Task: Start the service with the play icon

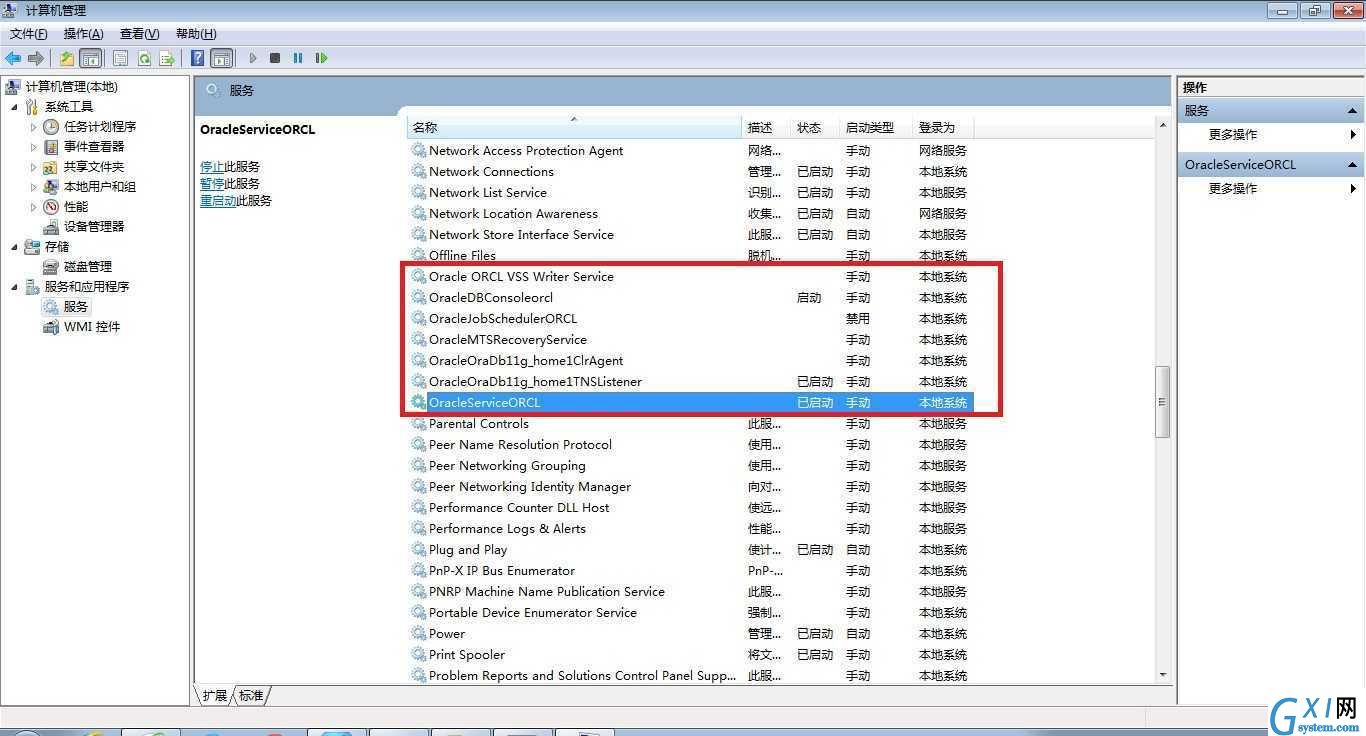Action: [253, 58]
